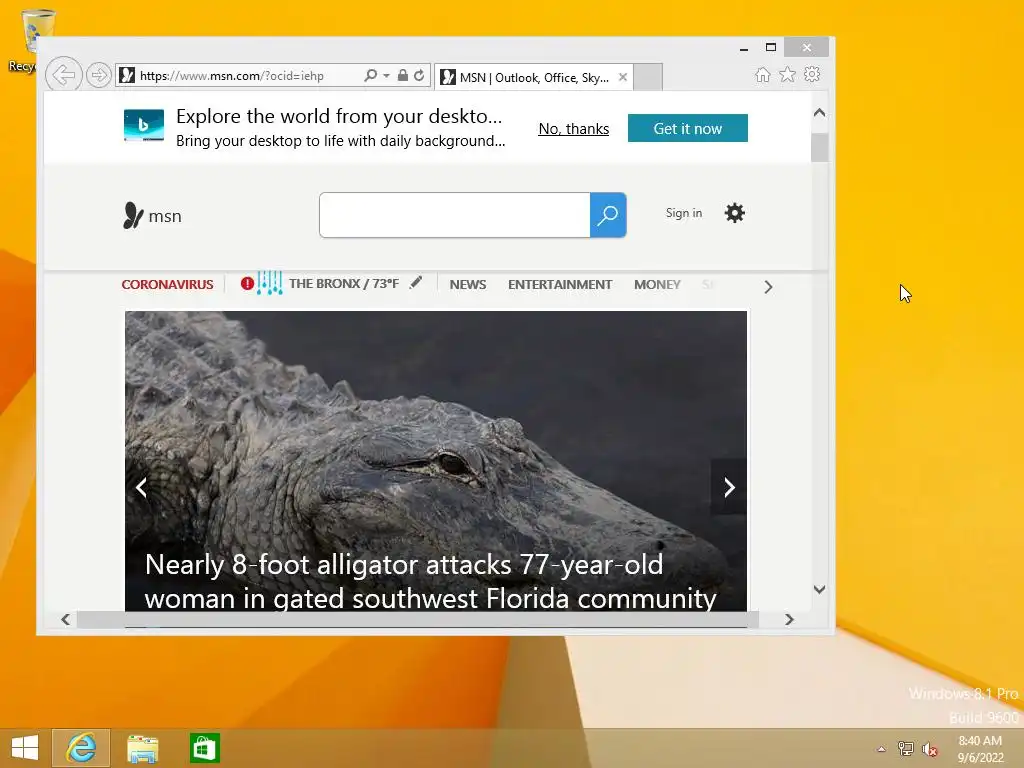
Task: Open the Windows Store taskbar icon
Action: tap(204, 748)
